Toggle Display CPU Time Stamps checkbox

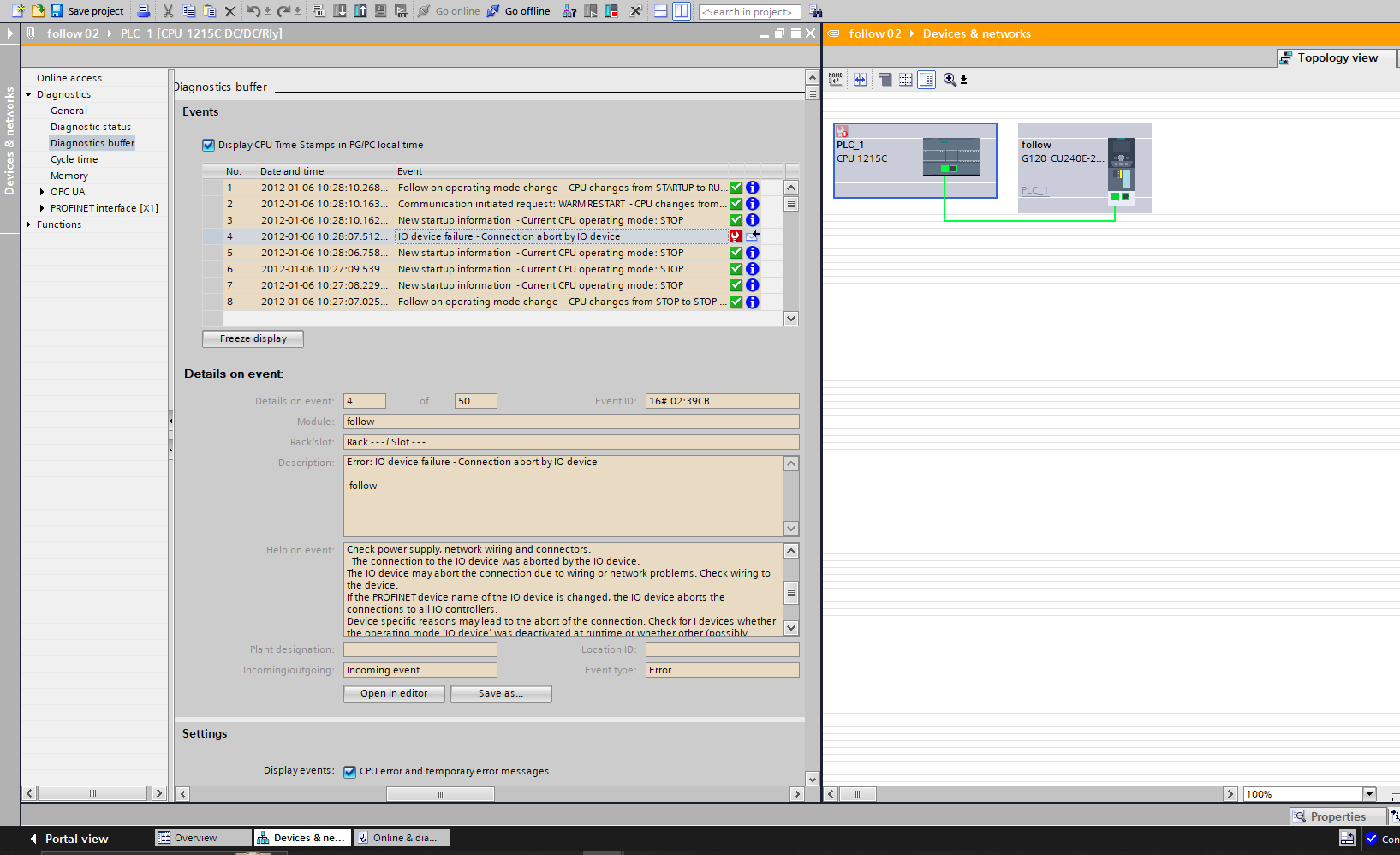208,146
